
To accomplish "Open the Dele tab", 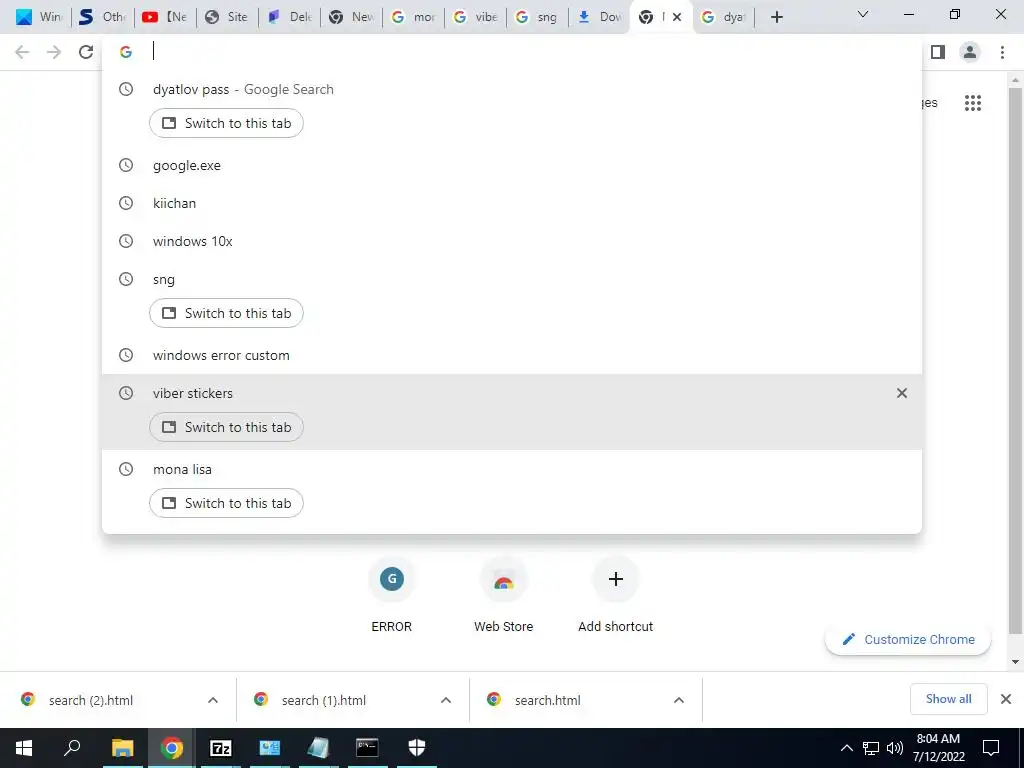I will (289, 17).
